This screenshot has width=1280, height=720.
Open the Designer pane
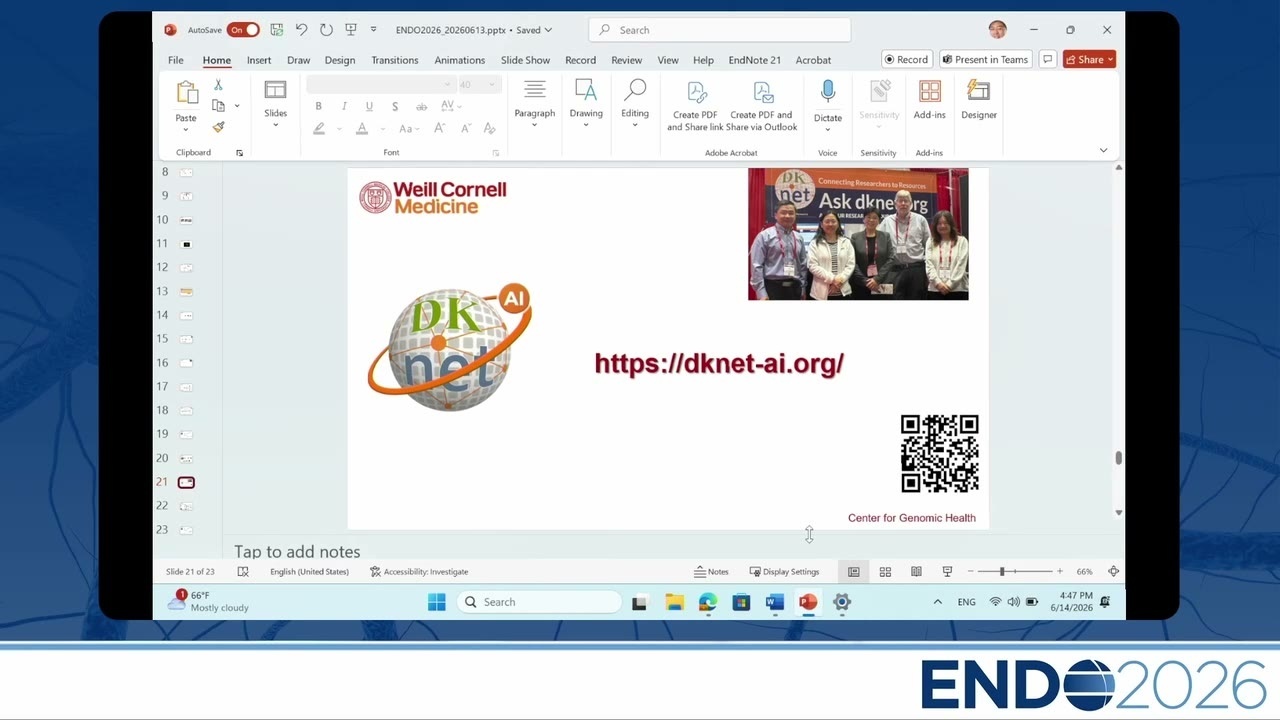pyautogui.click(x=979, y=101)
